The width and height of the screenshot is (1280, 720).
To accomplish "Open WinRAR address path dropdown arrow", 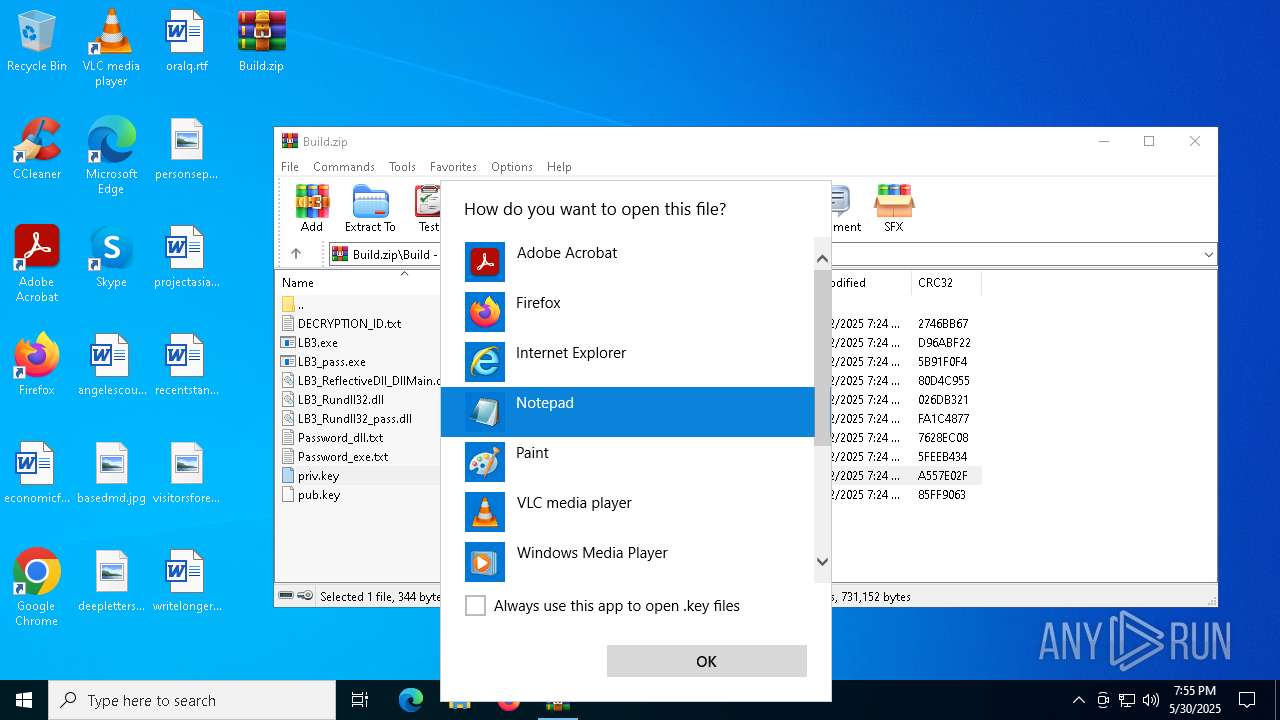I will pos(1208,255).
